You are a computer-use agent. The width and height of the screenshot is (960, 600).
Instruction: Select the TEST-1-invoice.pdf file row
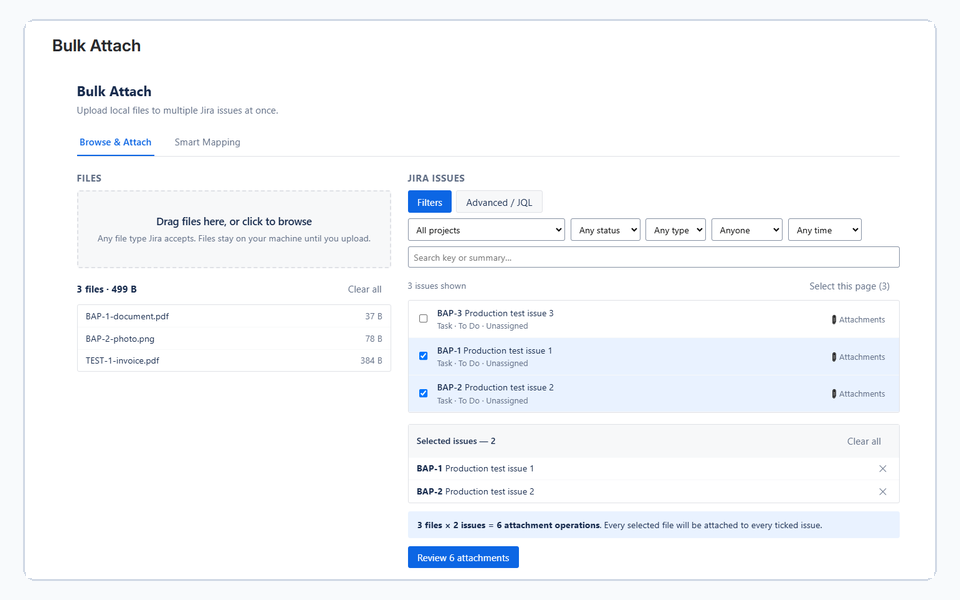(x=234, y=361)
